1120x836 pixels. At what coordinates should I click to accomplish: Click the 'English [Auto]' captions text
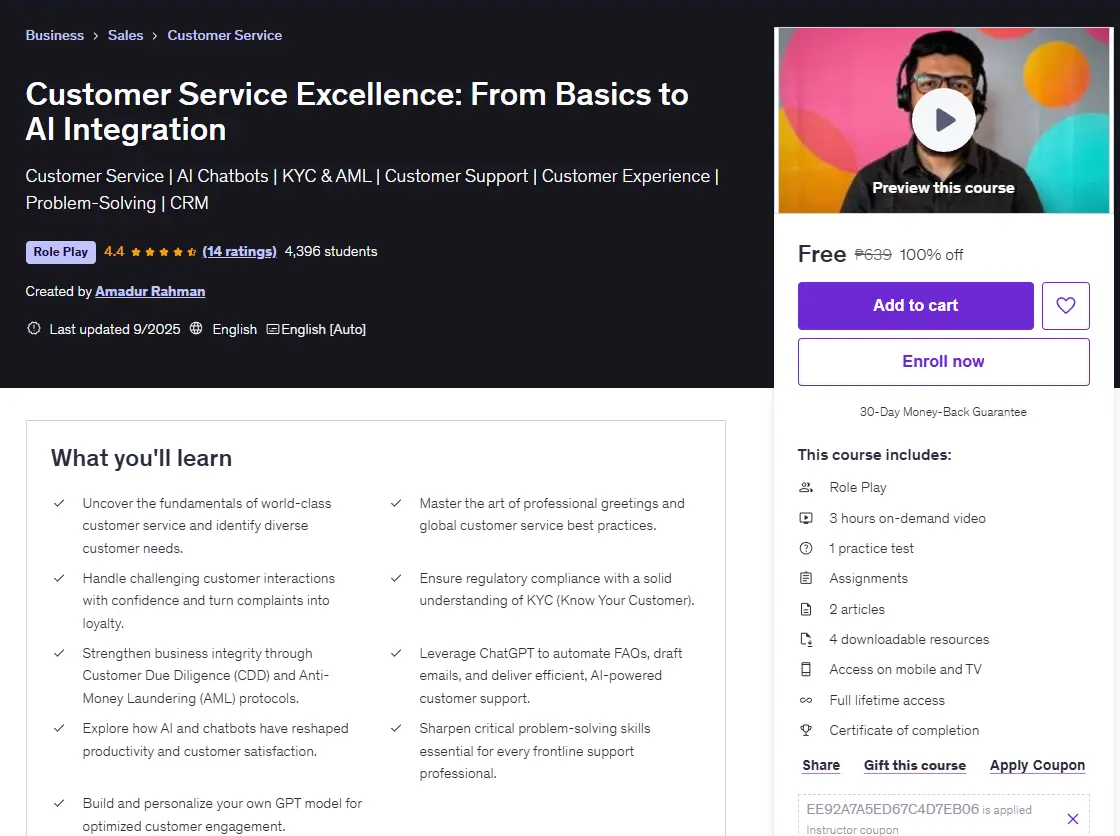coord(324,329)
